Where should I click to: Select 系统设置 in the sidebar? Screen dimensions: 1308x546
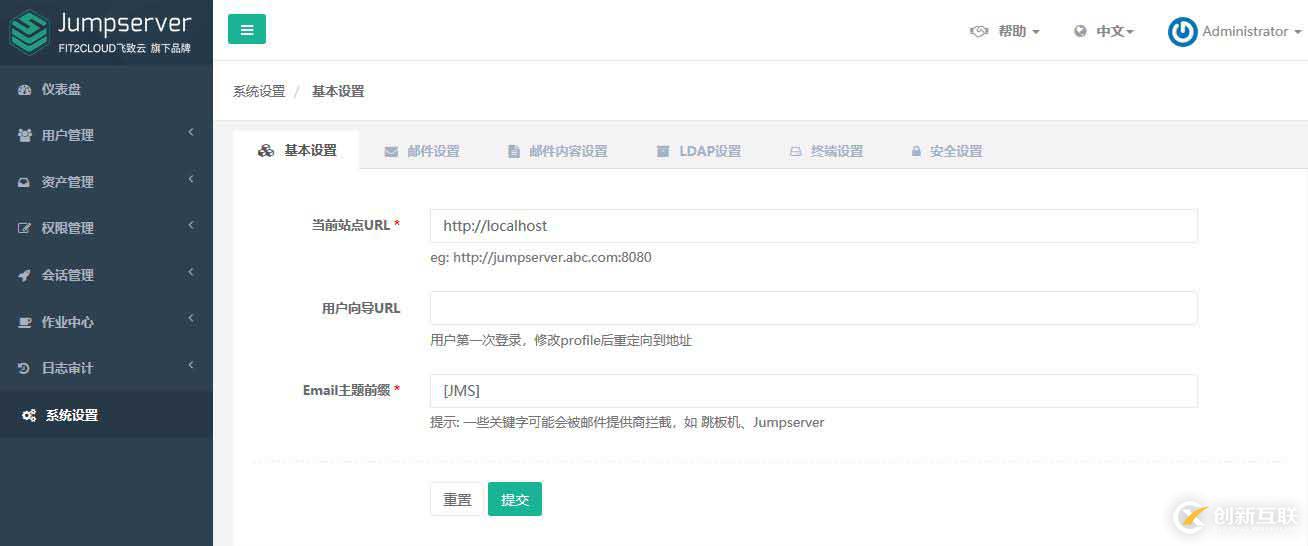coord(106,414)
